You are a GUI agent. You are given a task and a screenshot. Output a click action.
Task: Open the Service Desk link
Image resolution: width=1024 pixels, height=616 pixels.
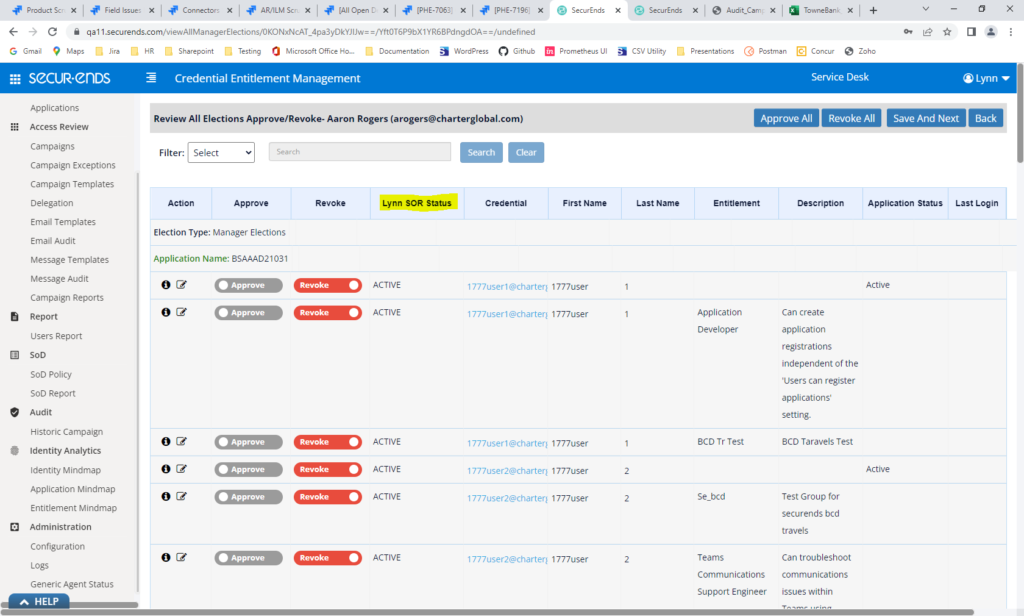pyautogui.click(x=840, y=77)
